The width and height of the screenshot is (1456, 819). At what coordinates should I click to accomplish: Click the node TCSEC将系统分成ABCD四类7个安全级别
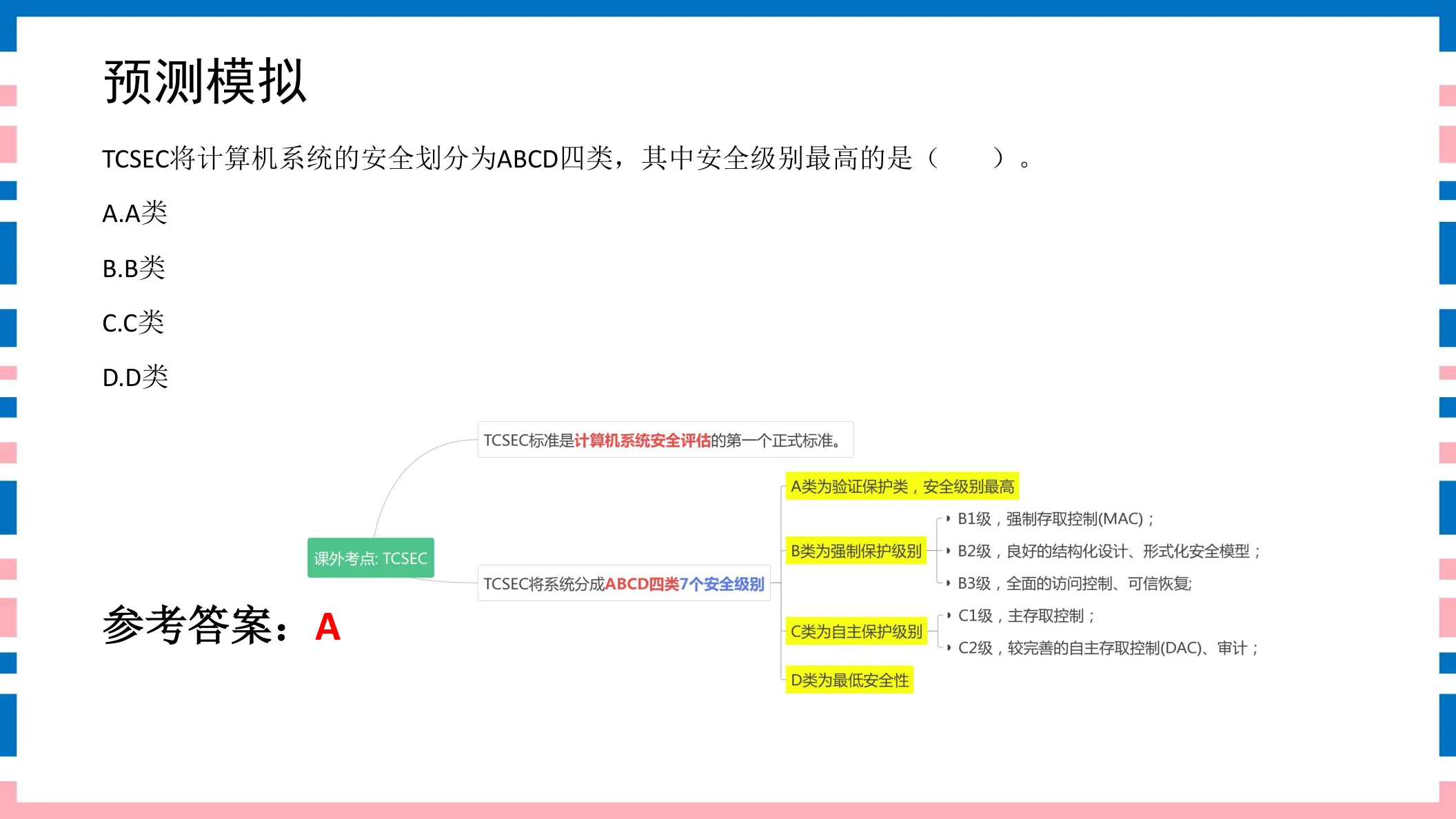tap(624, 583)
